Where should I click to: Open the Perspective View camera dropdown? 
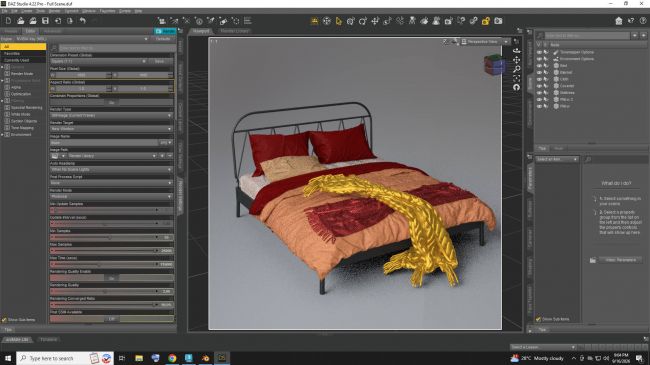[x=485, y=41]
